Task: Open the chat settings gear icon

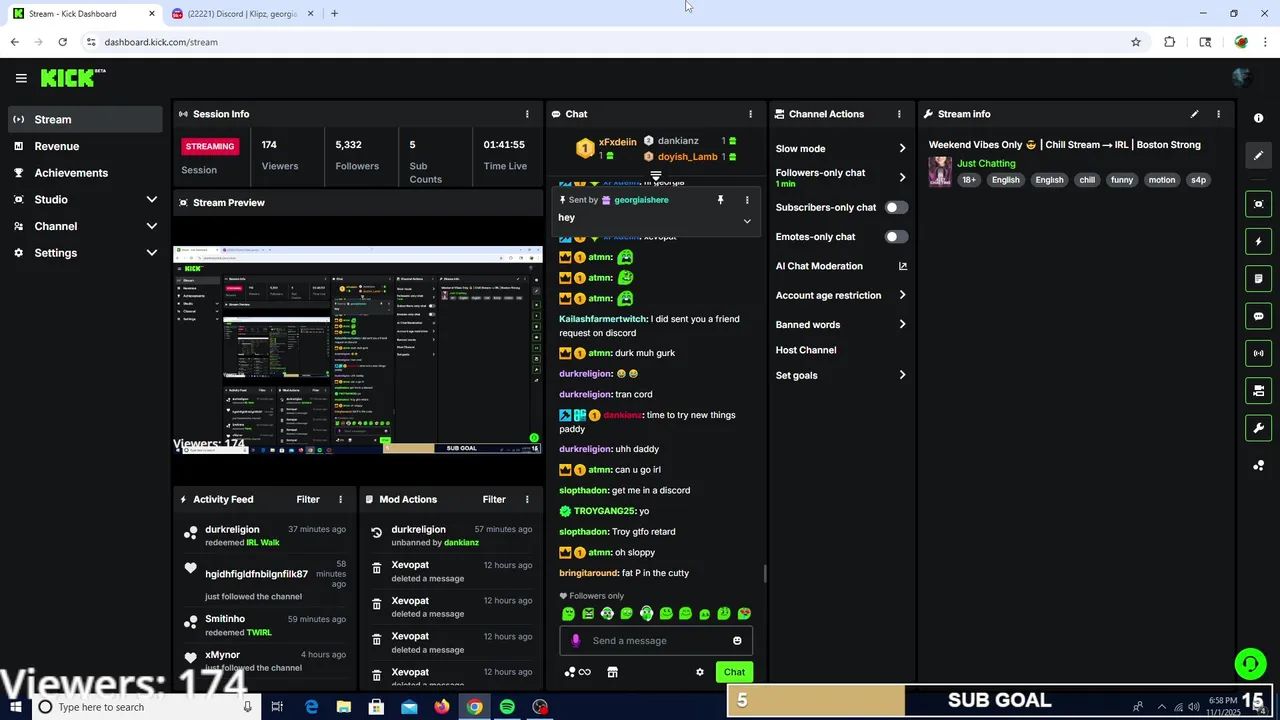Action: (700, 672)
